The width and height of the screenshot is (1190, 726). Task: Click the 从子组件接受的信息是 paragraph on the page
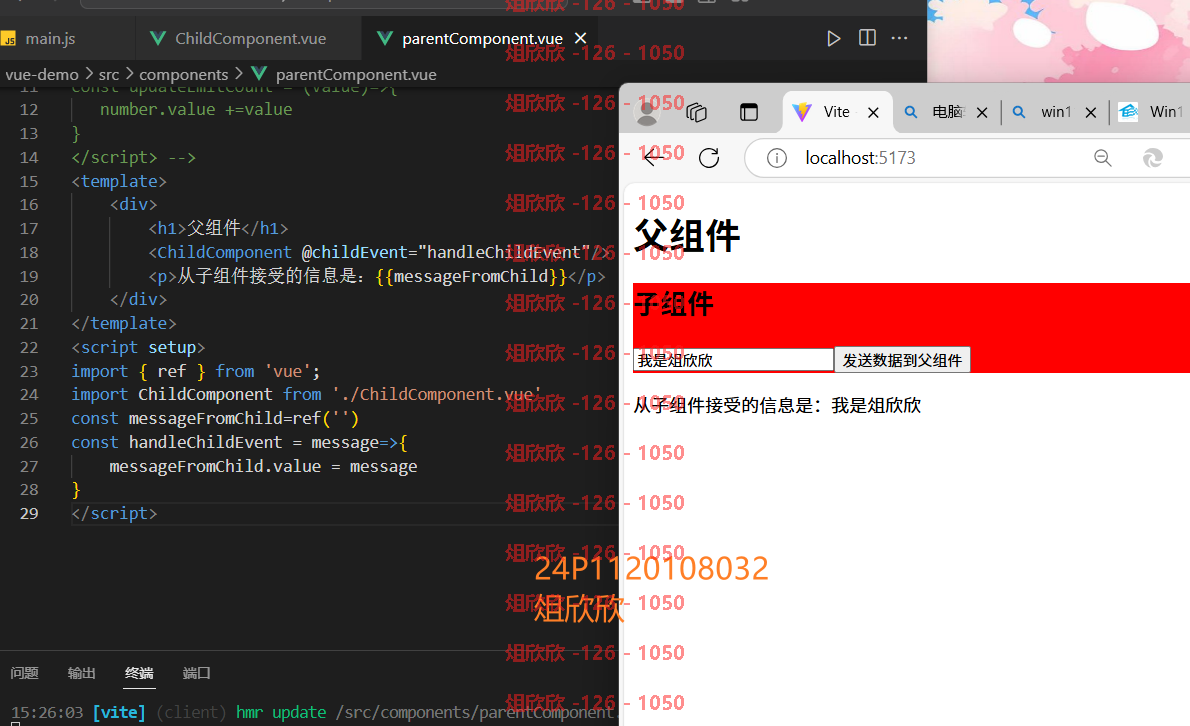coord(776,405)
